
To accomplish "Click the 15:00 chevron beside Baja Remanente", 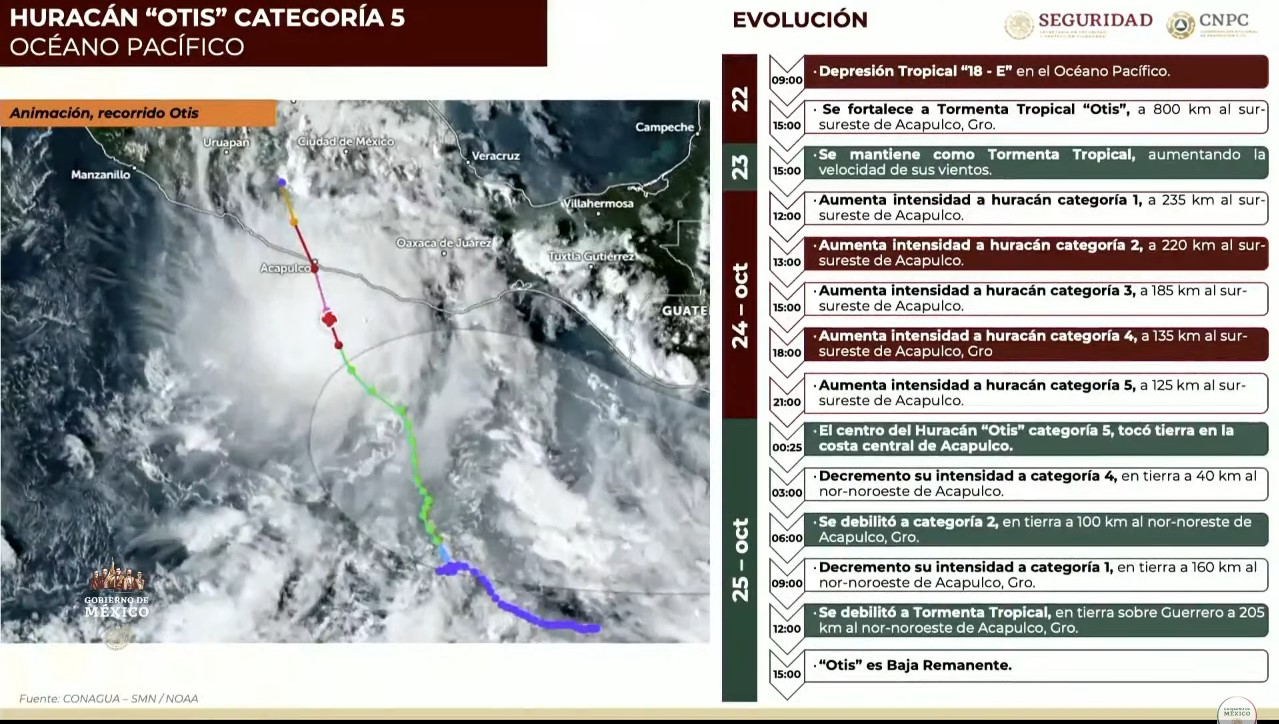I will click(786, 673).
